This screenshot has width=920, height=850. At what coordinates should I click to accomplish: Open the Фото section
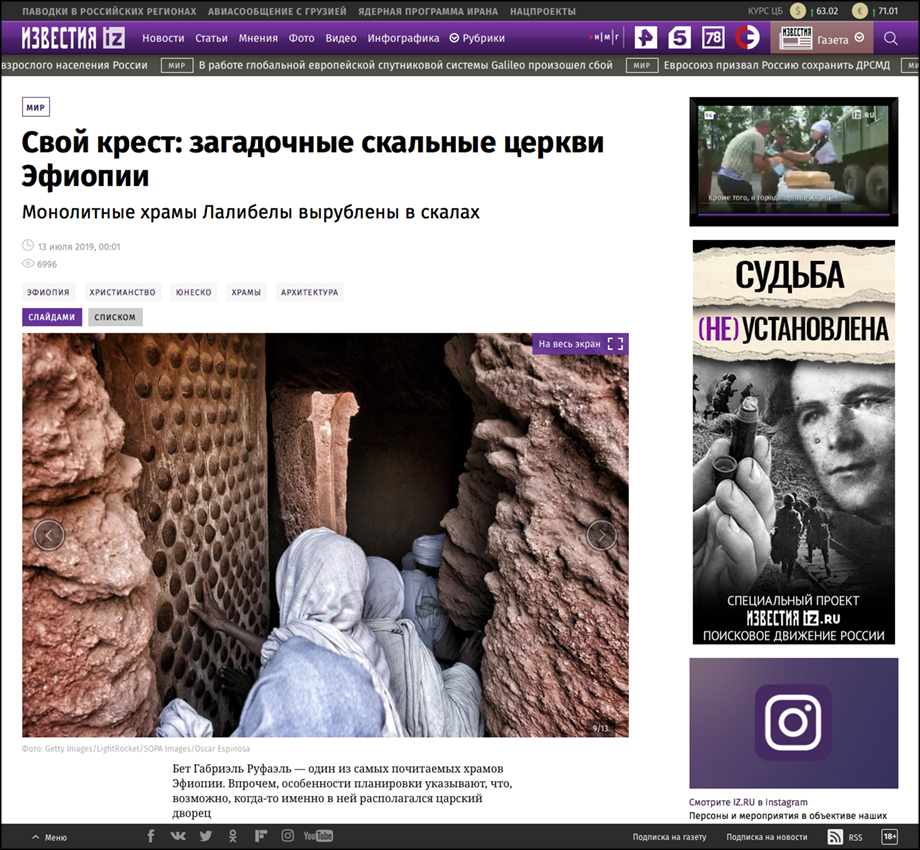click(x=302, y=38)
